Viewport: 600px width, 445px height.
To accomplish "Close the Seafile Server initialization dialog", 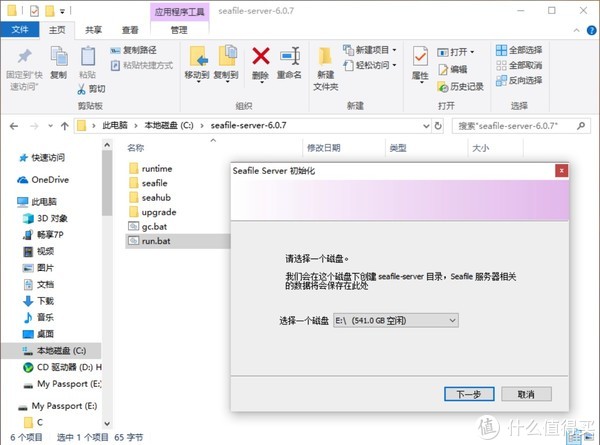I will [561, 171].
